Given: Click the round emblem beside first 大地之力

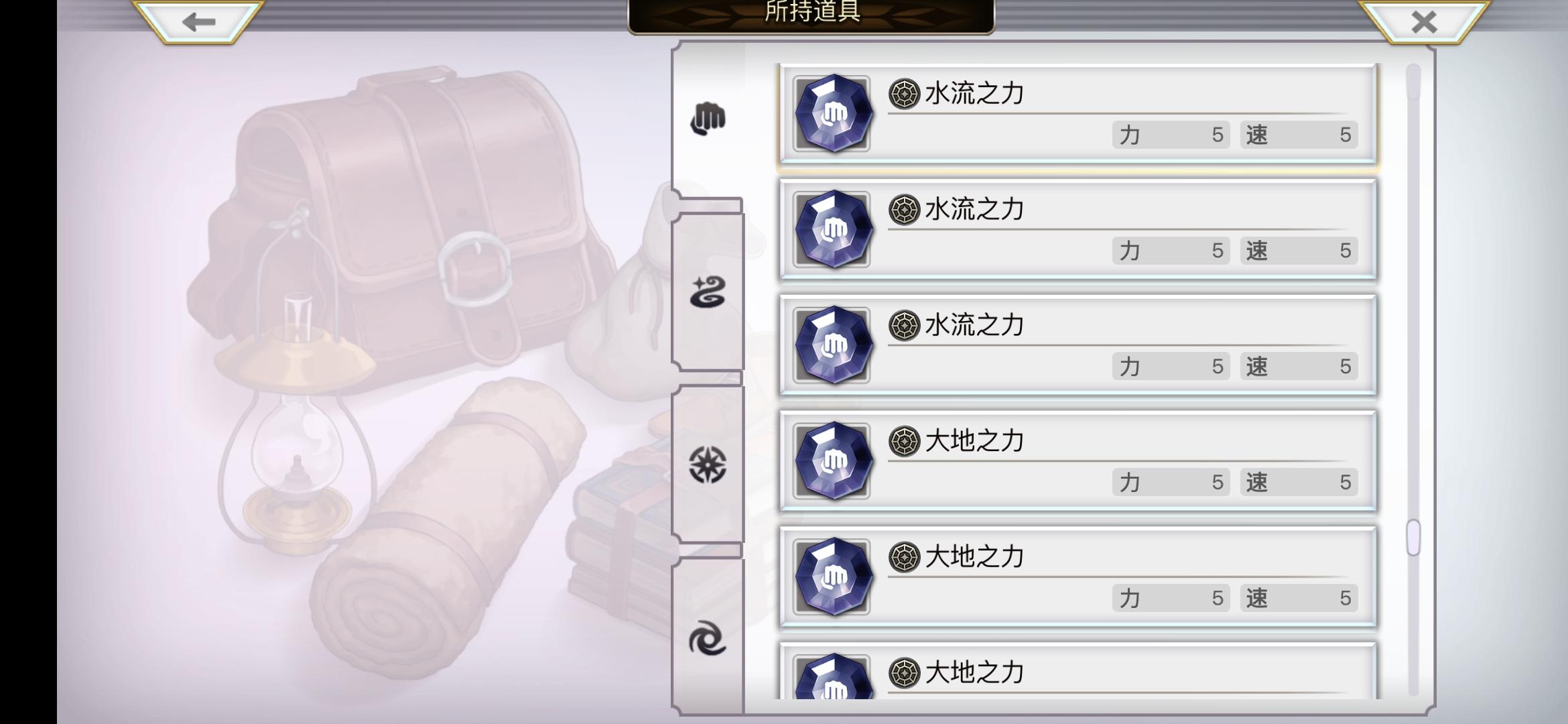Looking at the screenshot, I should click(x=904, y=442).
